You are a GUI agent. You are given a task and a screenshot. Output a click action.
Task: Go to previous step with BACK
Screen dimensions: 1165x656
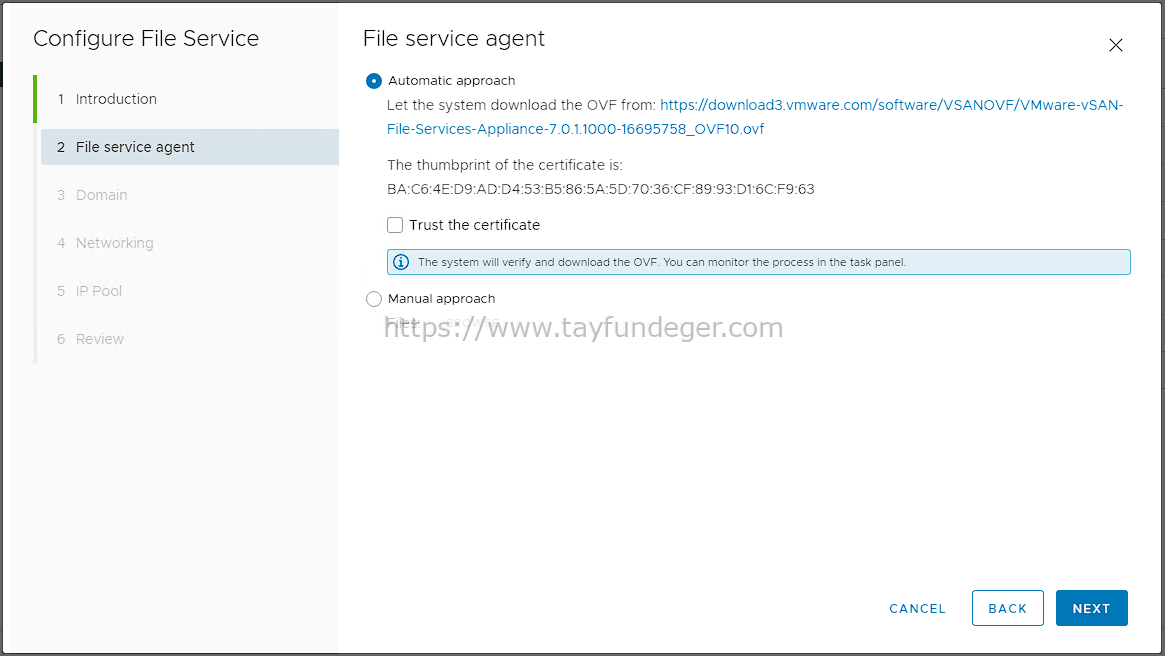point(1007,608)
